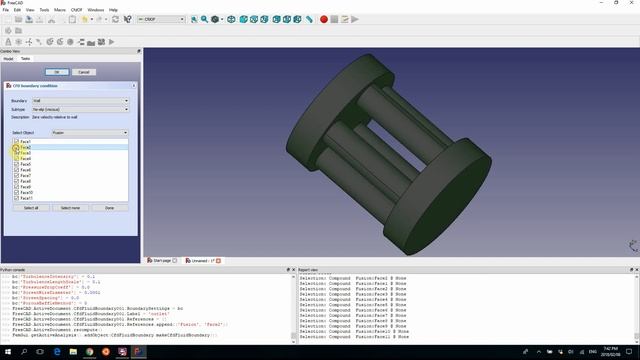The image size is (640, 360).
Task: Toggle the Face6 checkbox
Action: [x=17, y=170]
